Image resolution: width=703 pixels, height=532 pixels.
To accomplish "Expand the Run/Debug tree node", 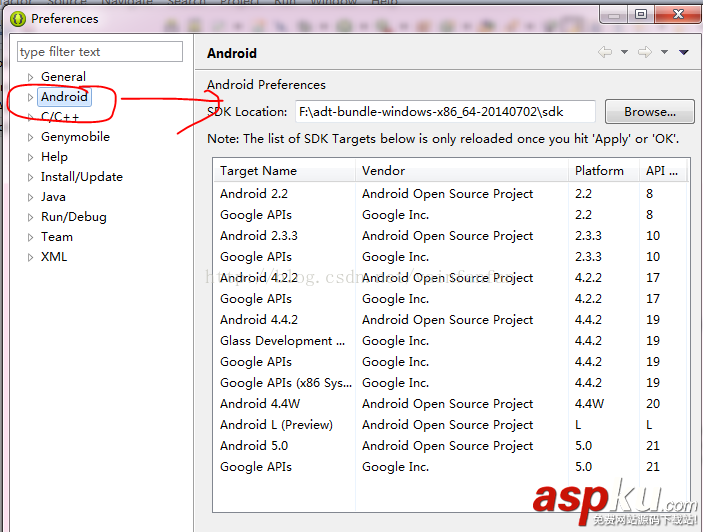I will point(30,217).
